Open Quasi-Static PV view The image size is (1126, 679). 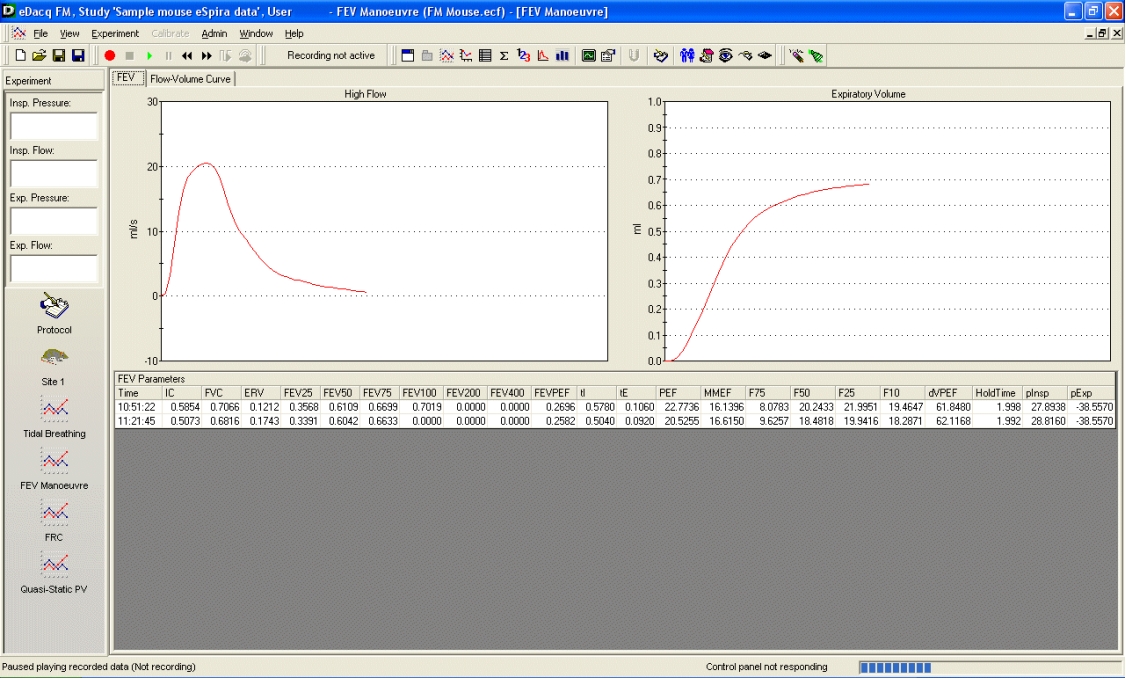[x=54, y=565]
